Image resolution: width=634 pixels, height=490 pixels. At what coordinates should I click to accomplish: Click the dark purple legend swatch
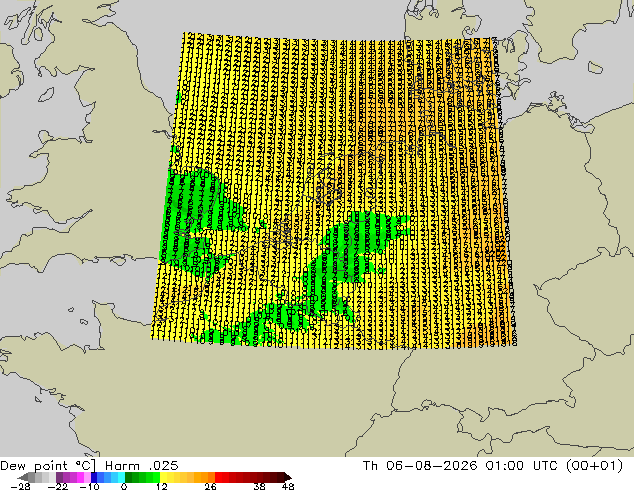(59, 477)
